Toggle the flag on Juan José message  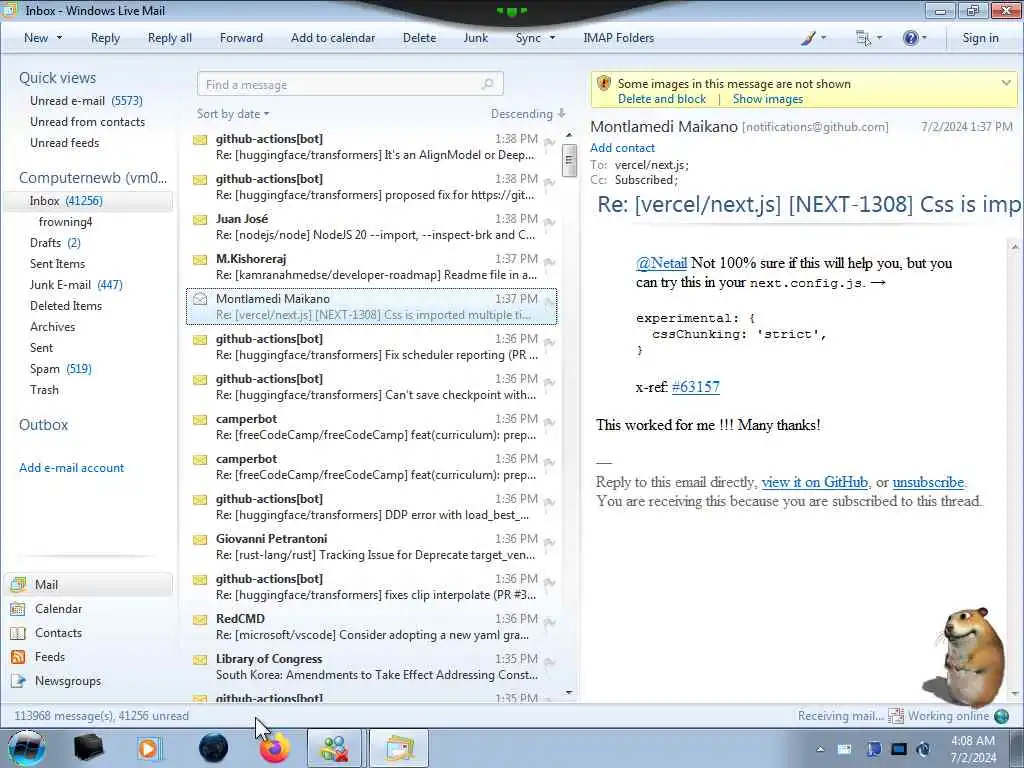click(549, 222)
